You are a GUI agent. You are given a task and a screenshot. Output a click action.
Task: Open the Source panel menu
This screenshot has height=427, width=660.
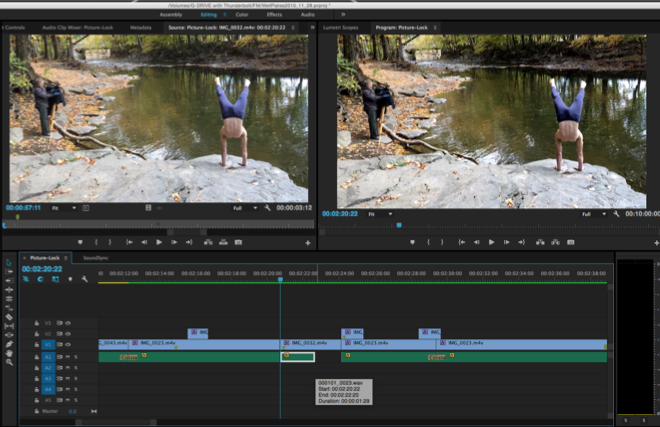[293, 27]
